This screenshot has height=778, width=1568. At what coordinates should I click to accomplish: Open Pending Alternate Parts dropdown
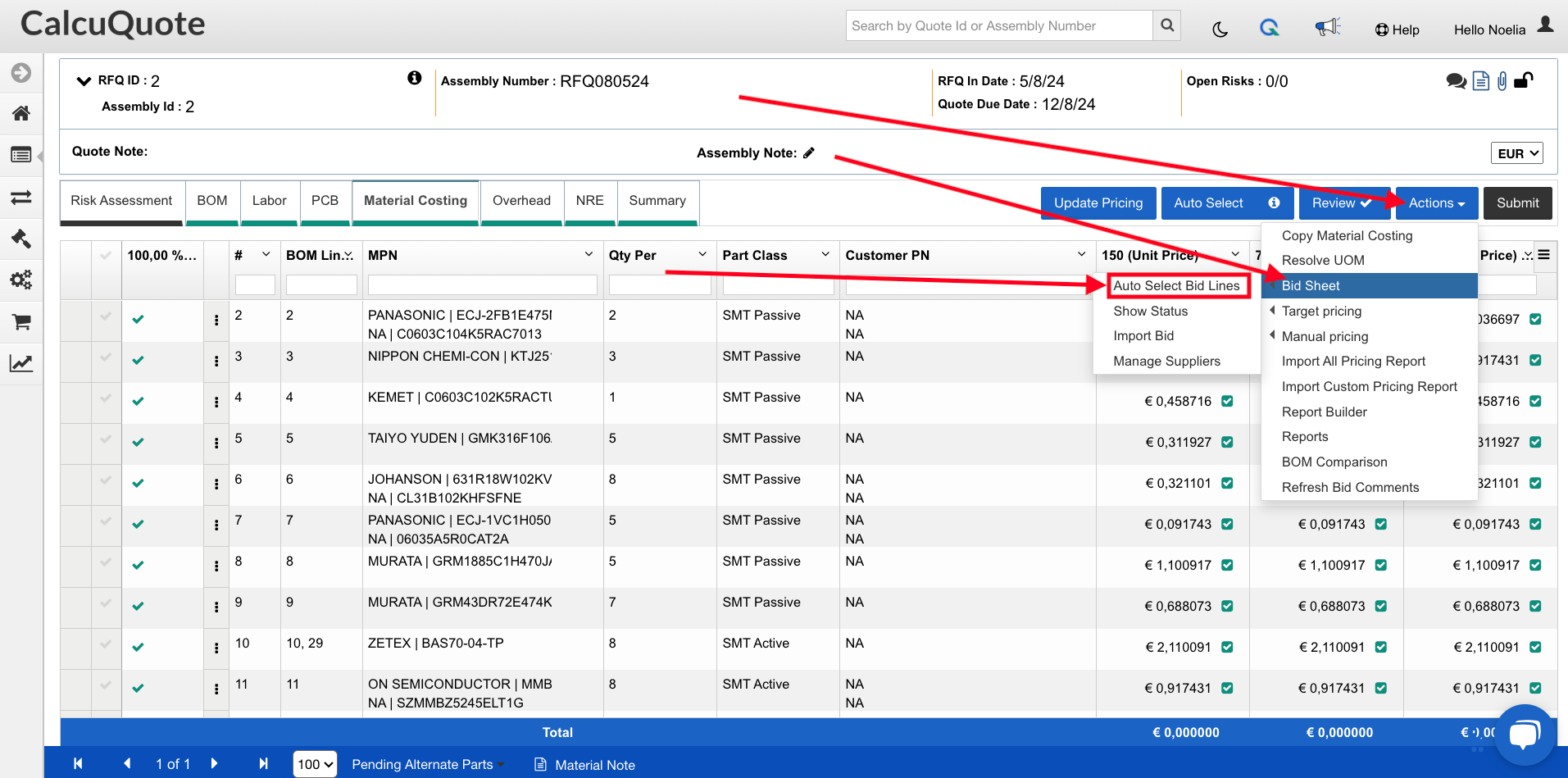click(x=428, y=764)
